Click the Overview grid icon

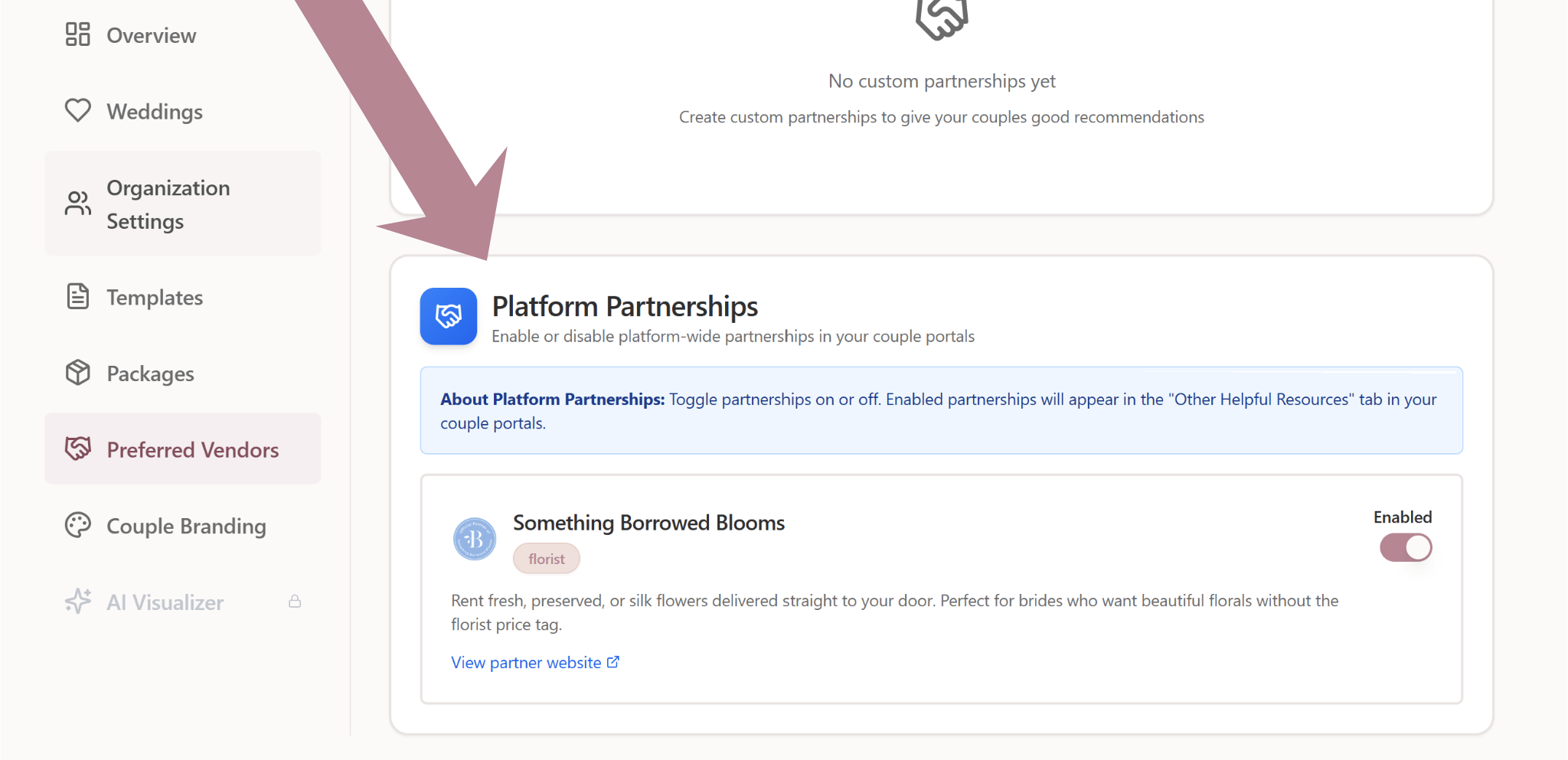(x=77, y=34)
